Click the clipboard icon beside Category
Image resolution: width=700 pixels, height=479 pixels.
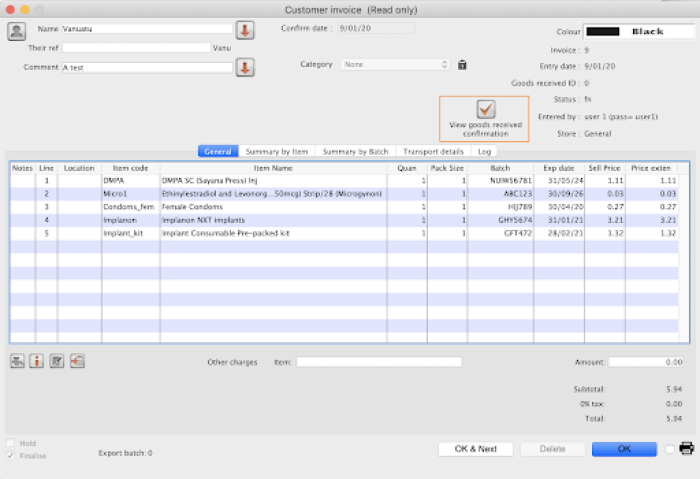click(462, 65)
